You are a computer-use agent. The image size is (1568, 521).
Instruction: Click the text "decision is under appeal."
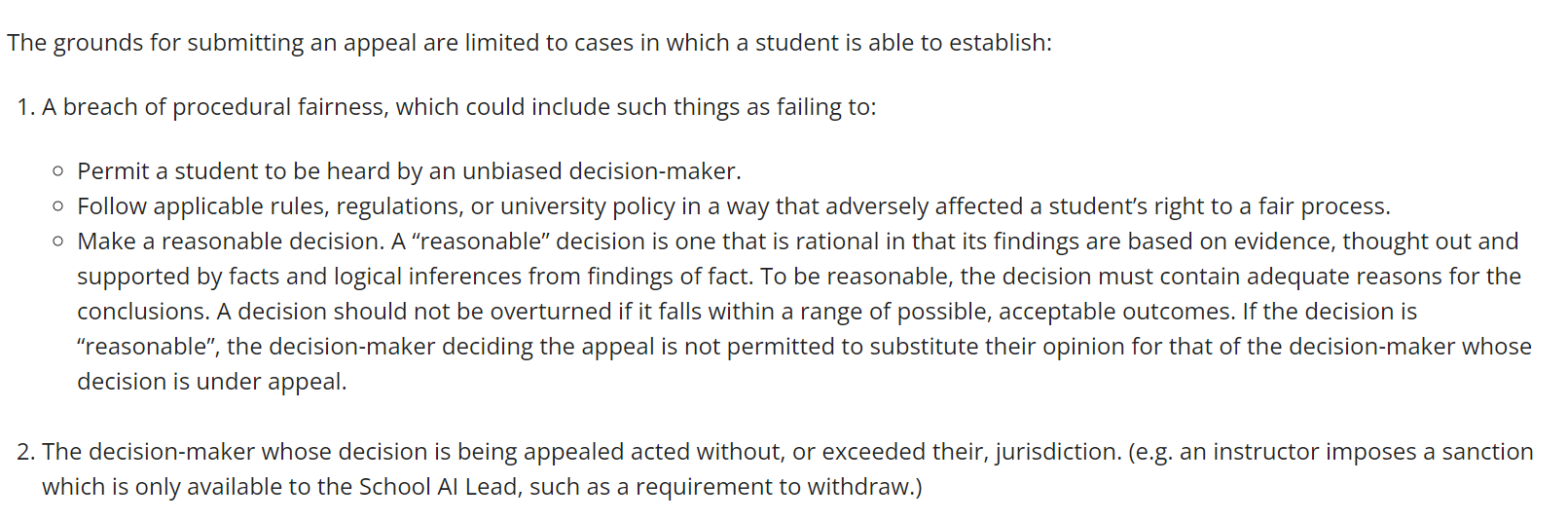(x=211, y=382)
